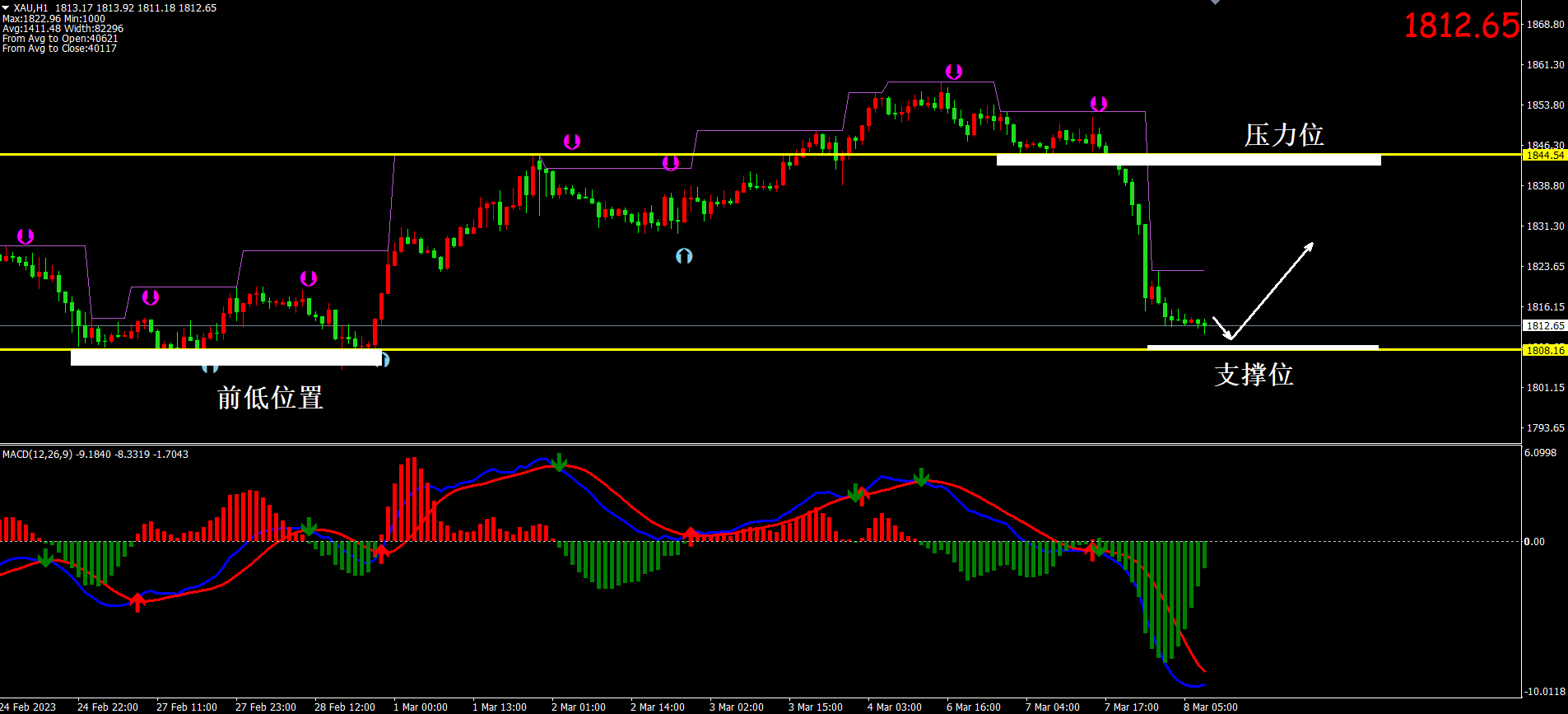Click the yellow 1844.54 price tag on axis

pos(1544,155)
